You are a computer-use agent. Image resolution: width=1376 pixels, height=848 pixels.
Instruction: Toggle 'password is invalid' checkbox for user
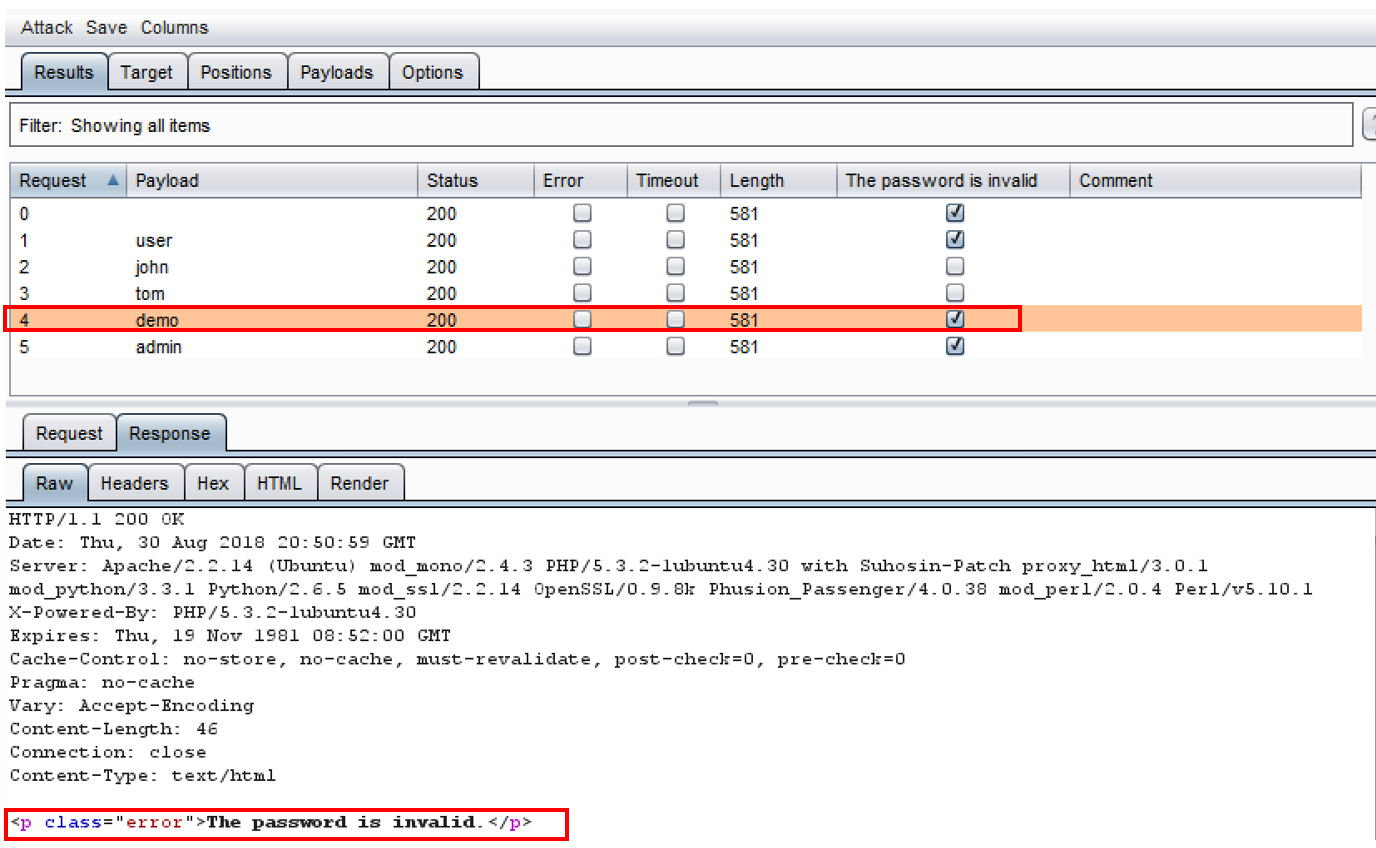tap(955, 240)
